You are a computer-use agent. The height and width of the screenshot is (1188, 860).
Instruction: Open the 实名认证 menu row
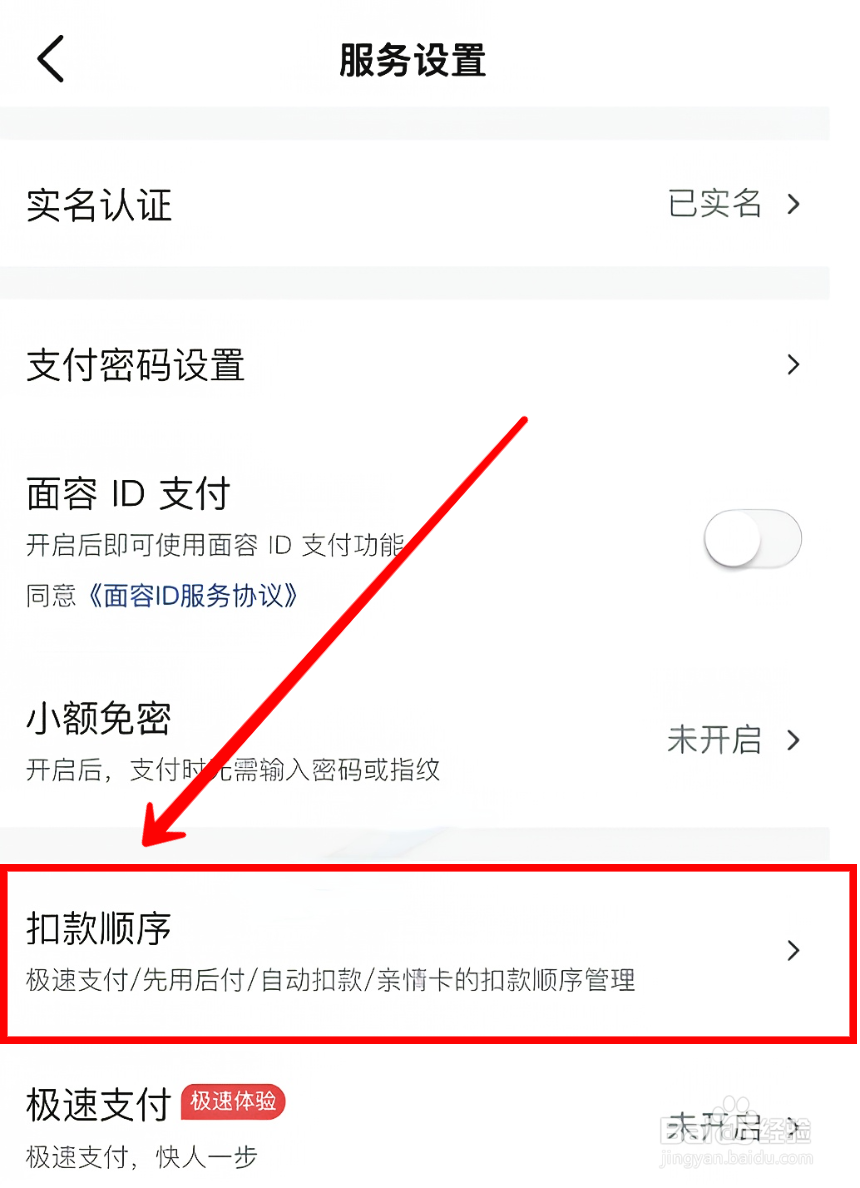click(414, 204)
